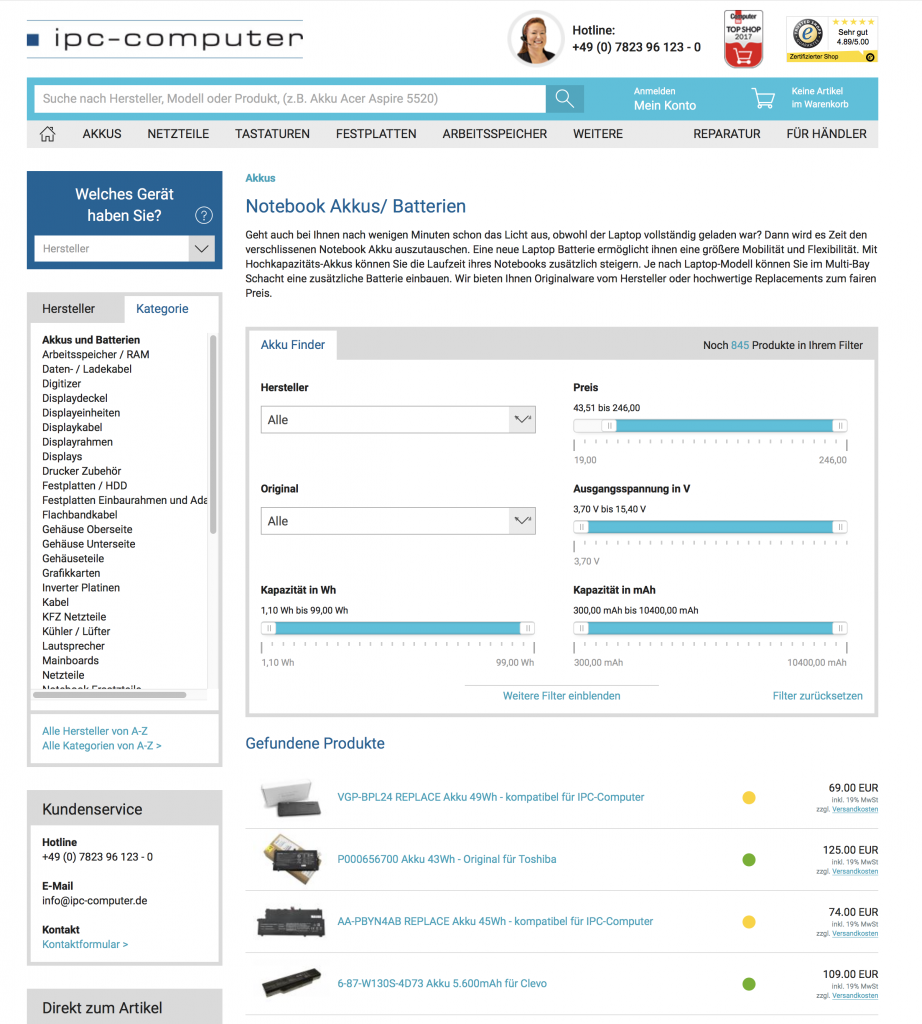Screen dimensions: 922x1024
Task: Click the hotline agent photo
Action: click(535, 39)
